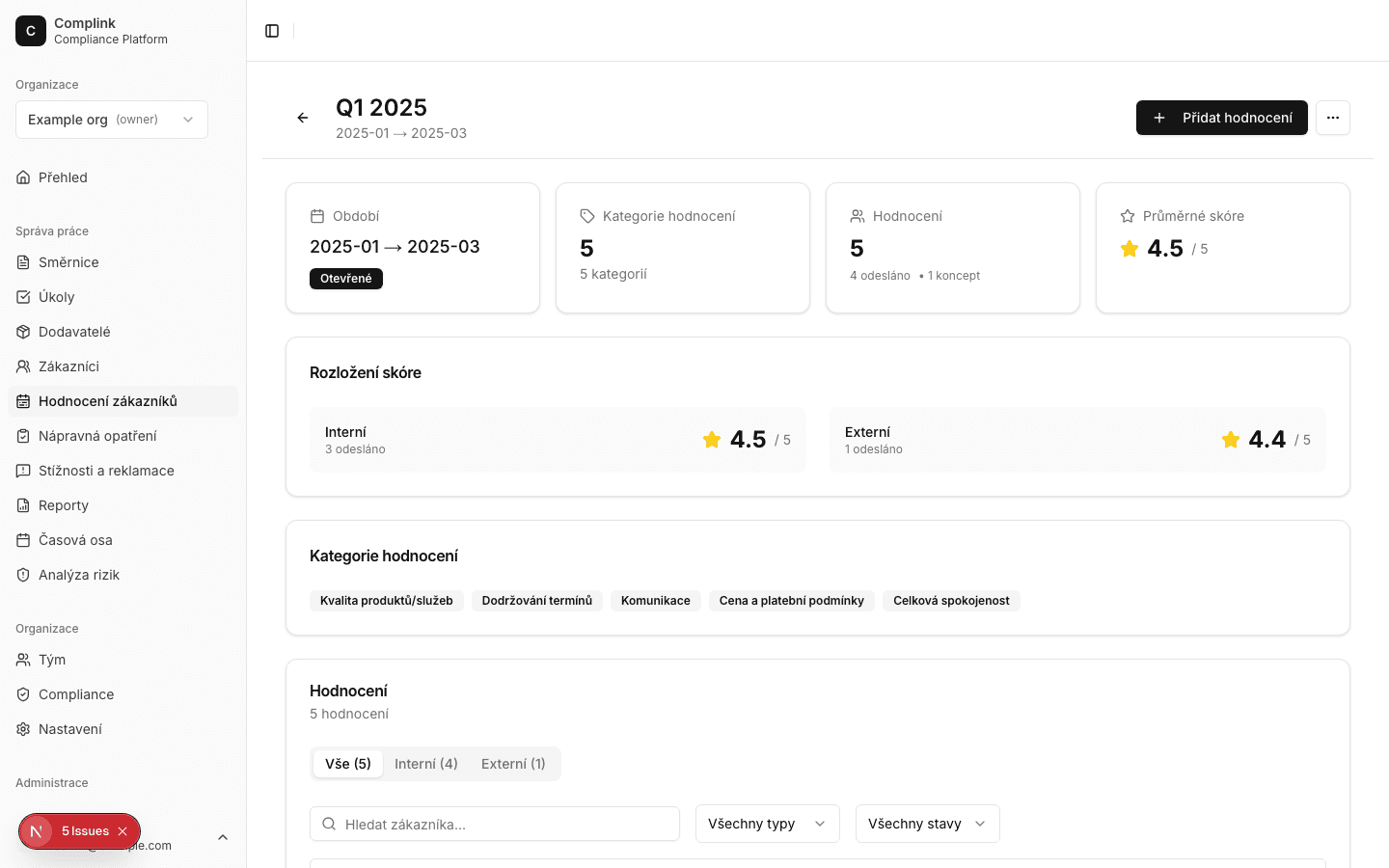Expand the Všechny stavy filter dropdown
1389x868 pixels.
(x=927, y=824)
